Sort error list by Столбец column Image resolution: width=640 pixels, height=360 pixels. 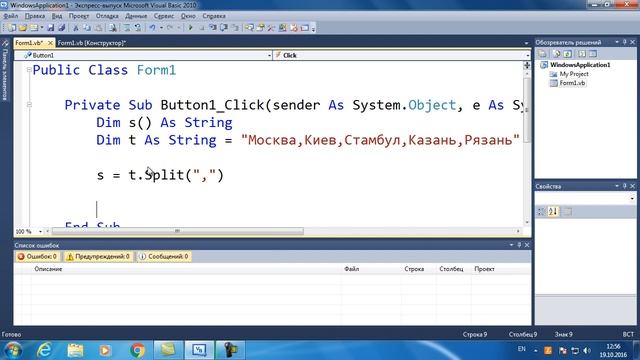451,269
